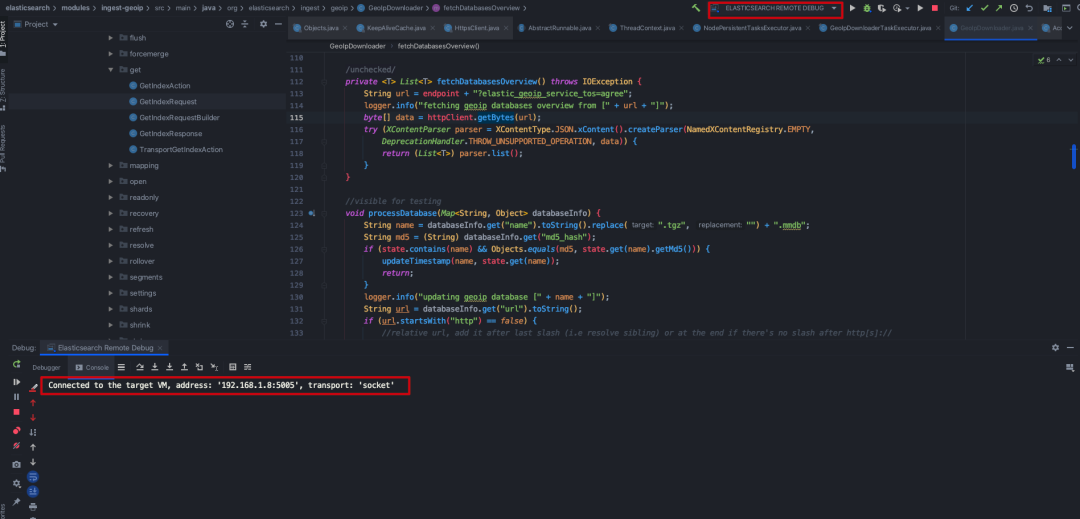Close the Objects.java tab
1080x519 pixels.
pyautogui.click(x=344, y=28)
